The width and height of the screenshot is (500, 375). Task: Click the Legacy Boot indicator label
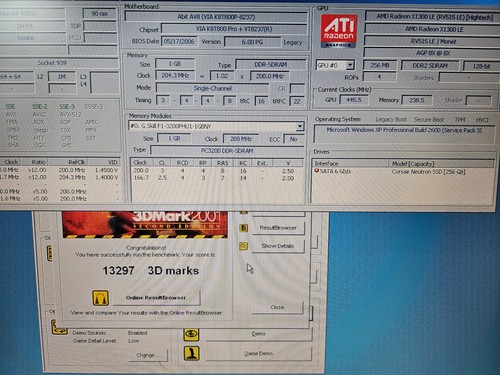point(391,119)
